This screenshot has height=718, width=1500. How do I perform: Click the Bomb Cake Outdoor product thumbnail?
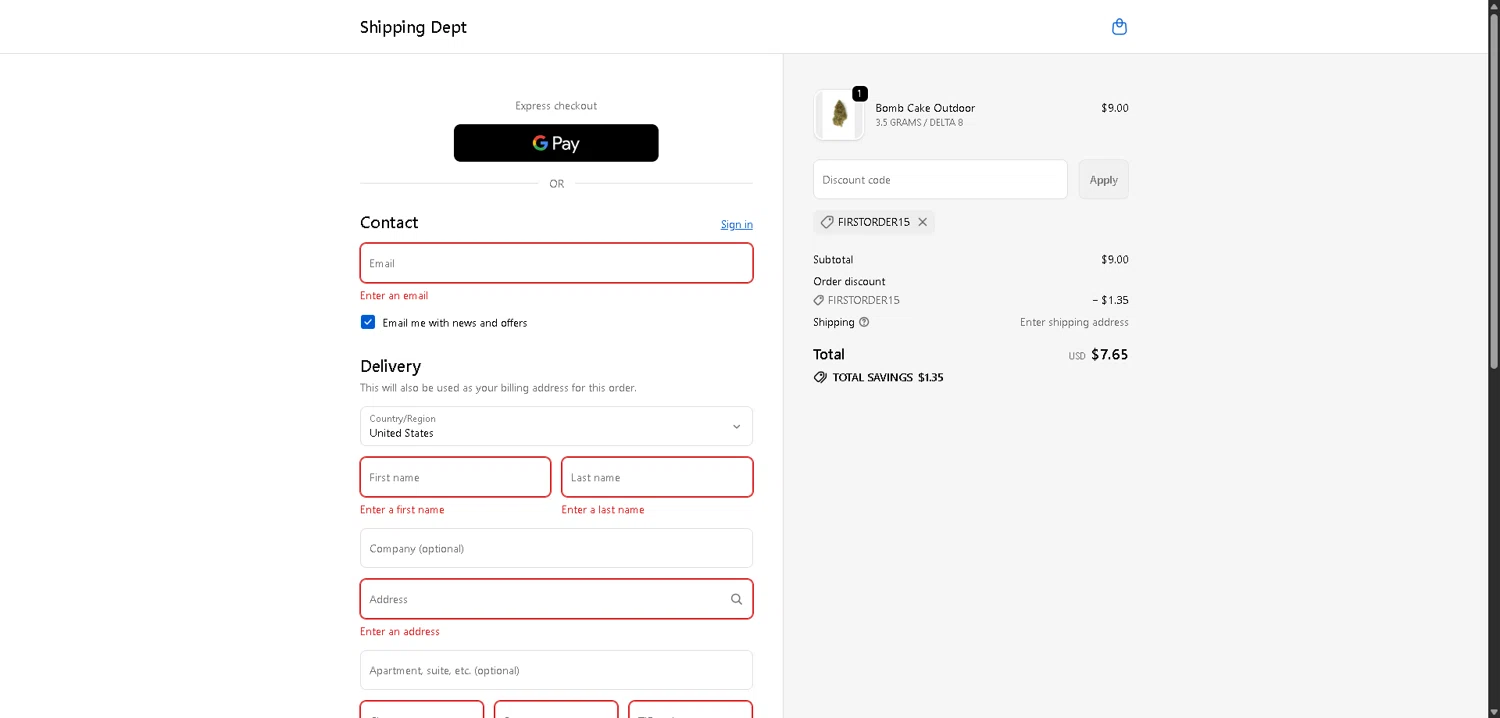pos(838,114)
